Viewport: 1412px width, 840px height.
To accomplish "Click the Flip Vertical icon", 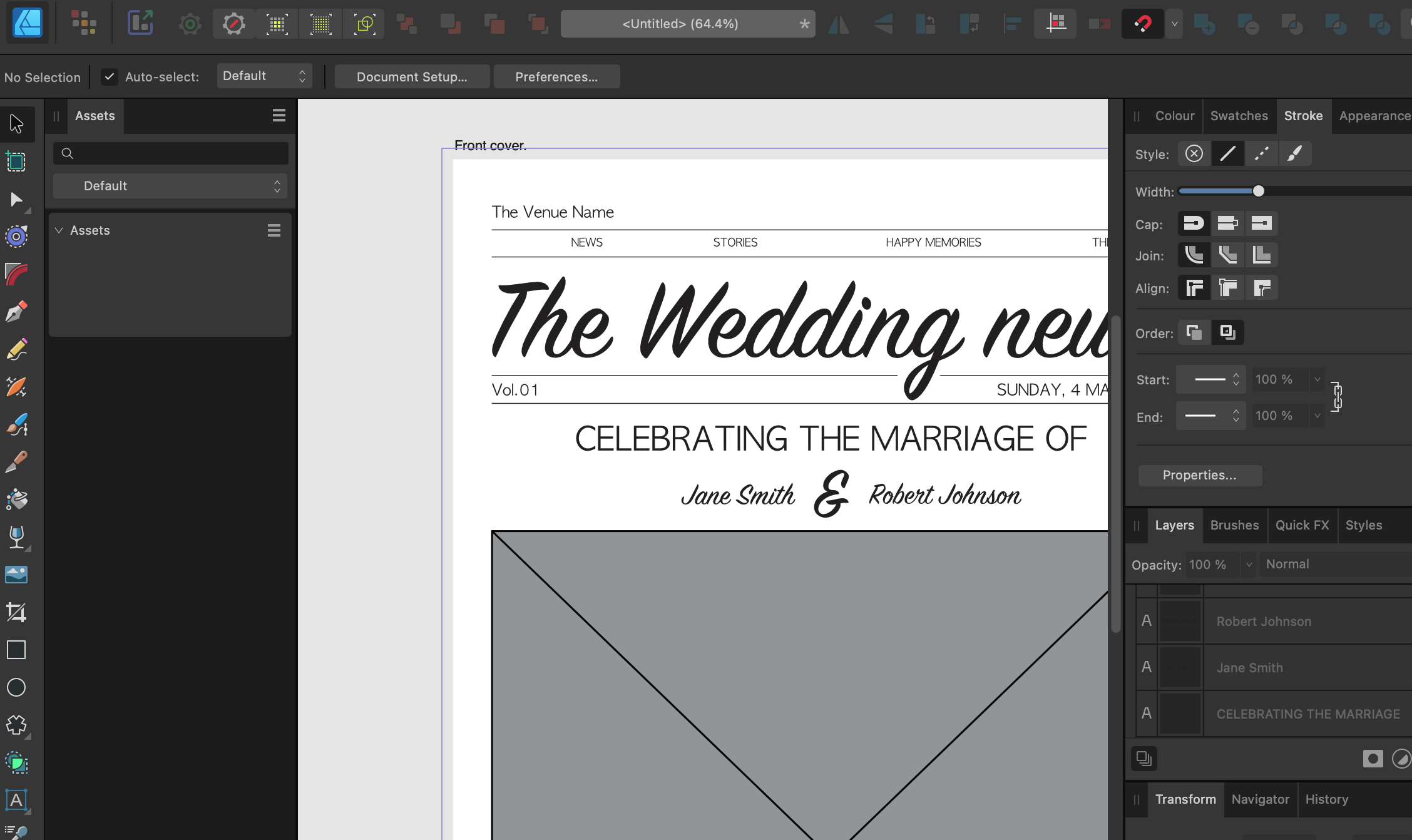I will pos(883,24).
